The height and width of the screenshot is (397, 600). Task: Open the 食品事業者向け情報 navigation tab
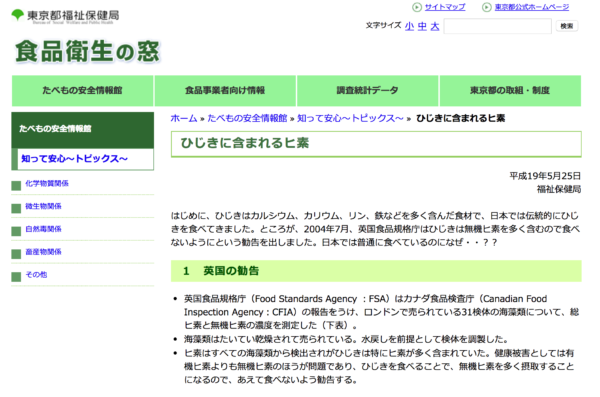[225, 90]
